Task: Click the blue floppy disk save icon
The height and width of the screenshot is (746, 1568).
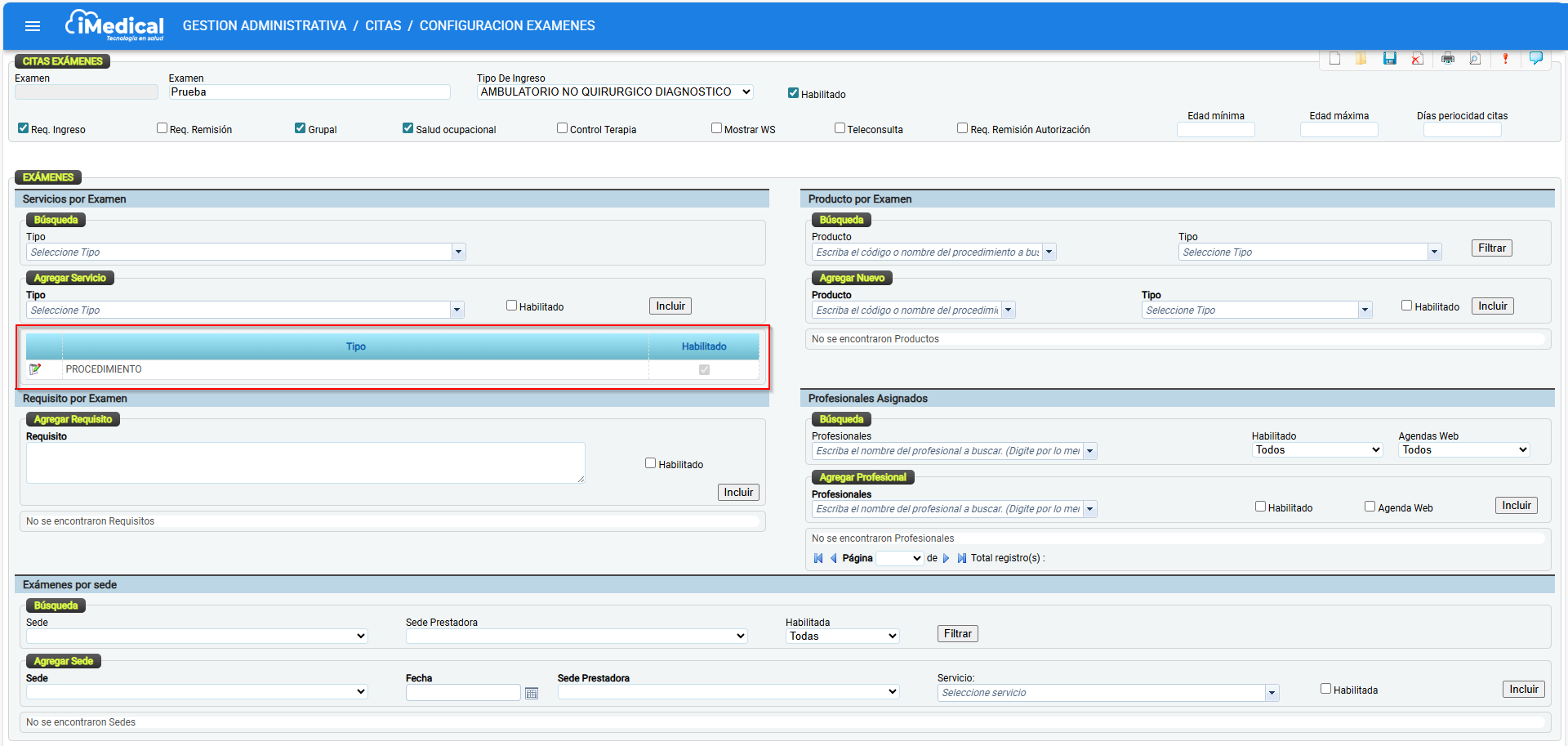Action: (1389, 59)
